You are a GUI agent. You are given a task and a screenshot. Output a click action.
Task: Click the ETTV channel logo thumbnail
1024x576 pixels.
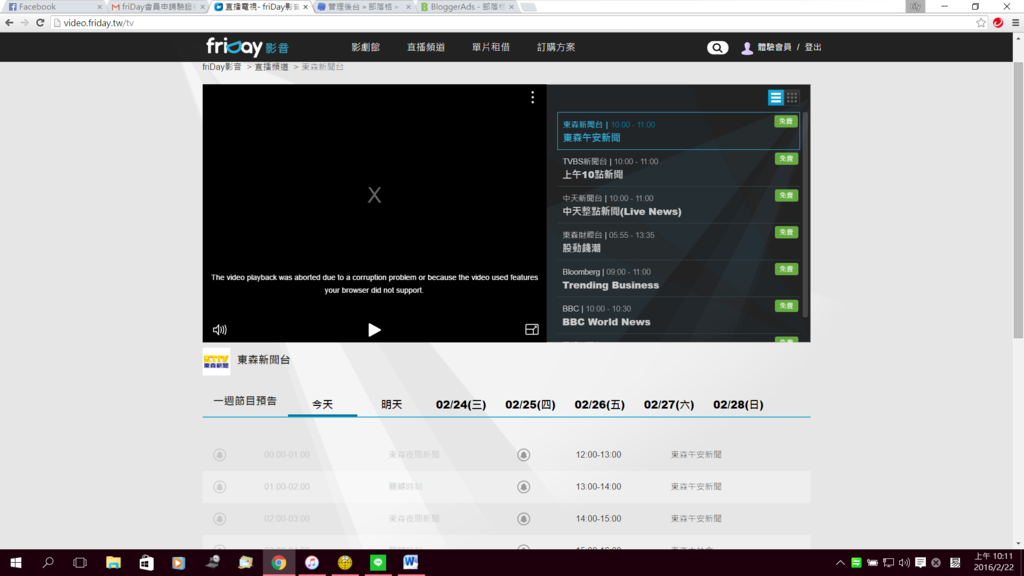(x=216, y=361)
